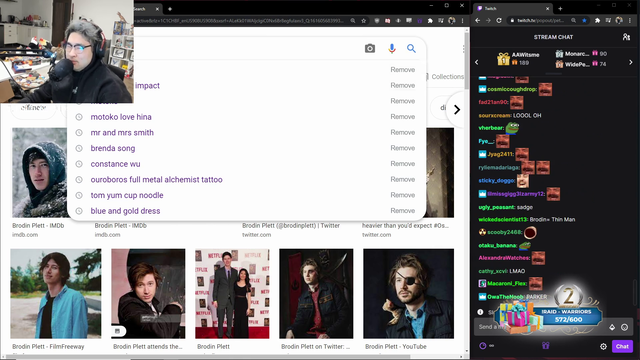Screen dimensions: 640x360
Task: Open the Brodin Plett eyepatch YouTube thumbnail
Action: click(409, 293)
